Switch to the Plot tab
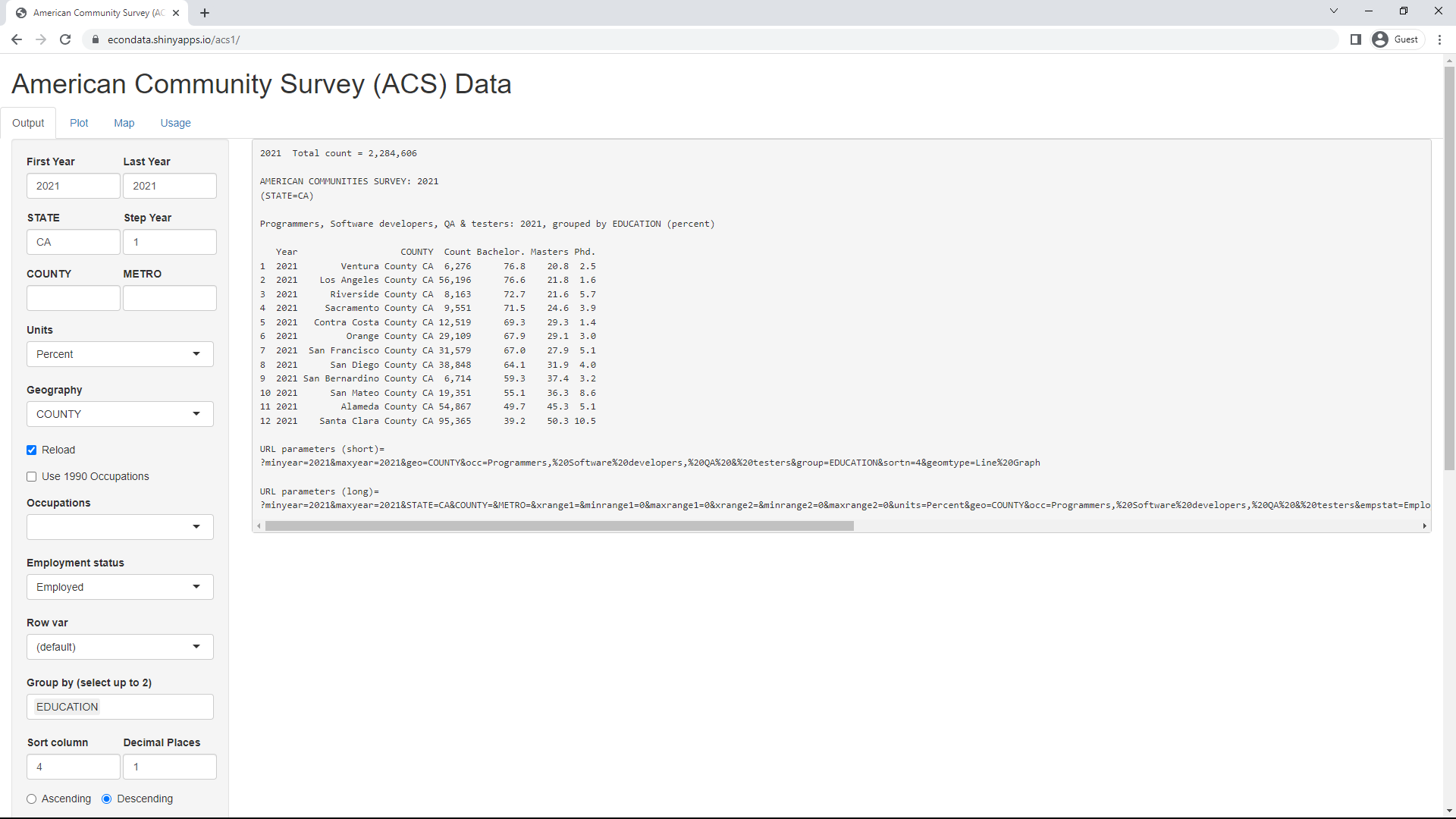This screenshot has height=819, width=1456. [x=79, y=123]
